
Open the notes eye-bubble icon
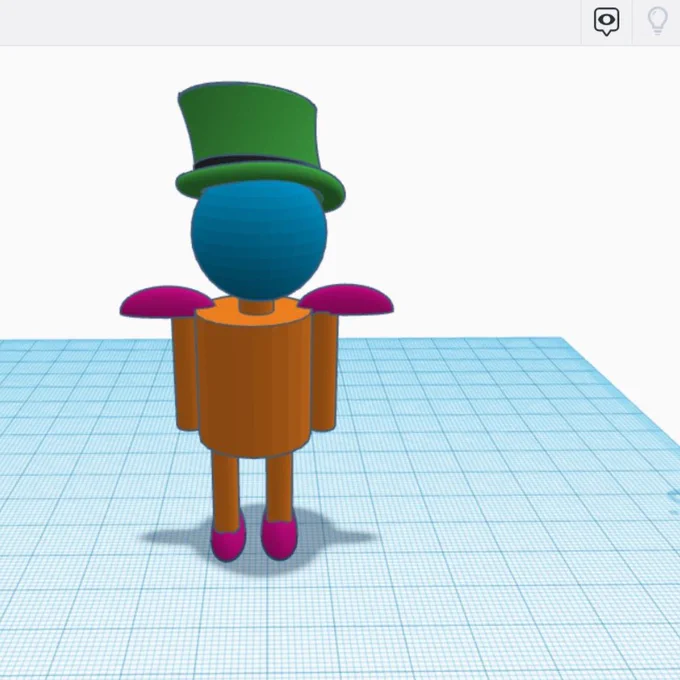pyautogui.click(x=606, y=21)
